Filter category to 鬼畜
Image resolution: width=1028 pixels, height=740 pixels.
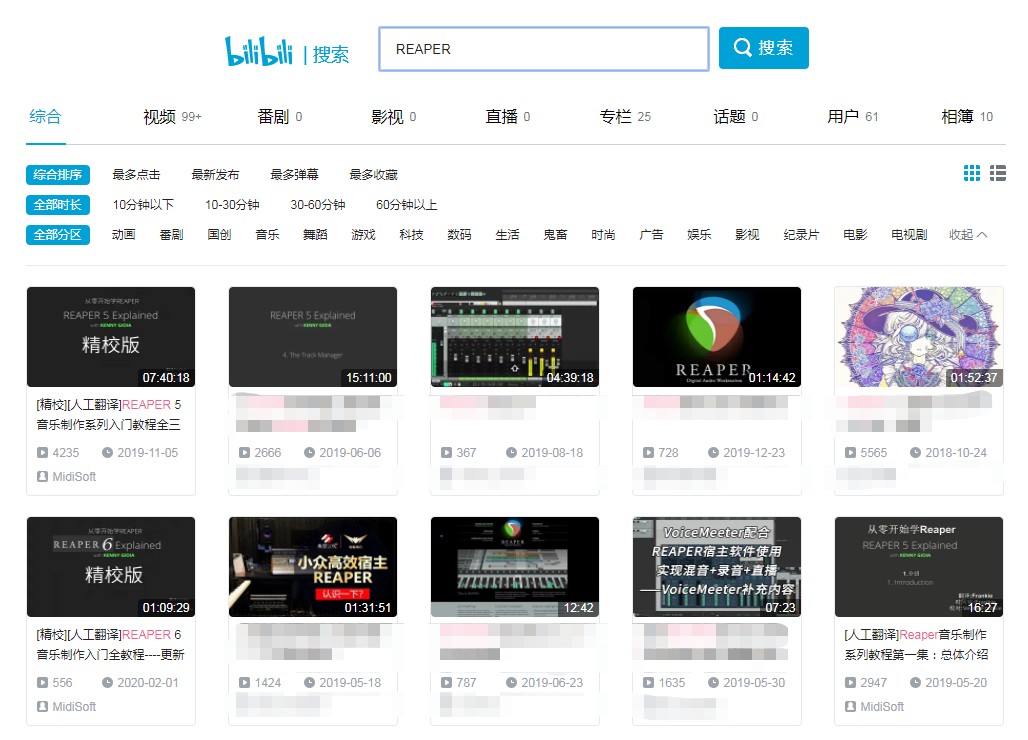click(x=555, y=235)
